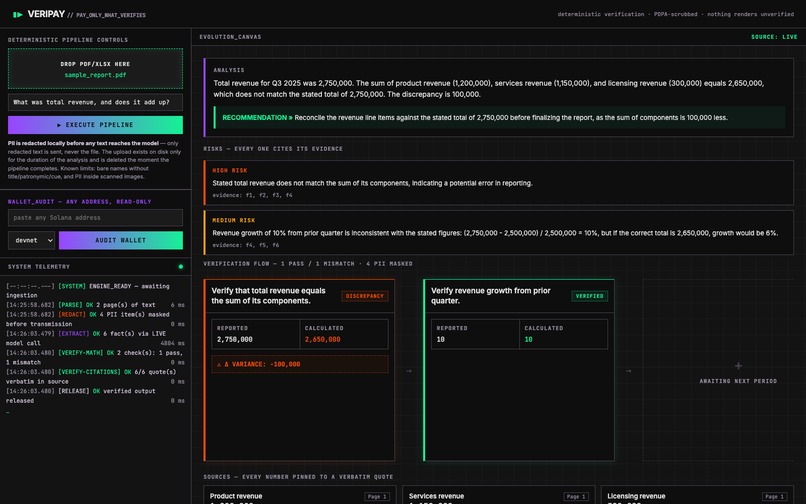Click the Variance: -100,000 box

point(300,364)
